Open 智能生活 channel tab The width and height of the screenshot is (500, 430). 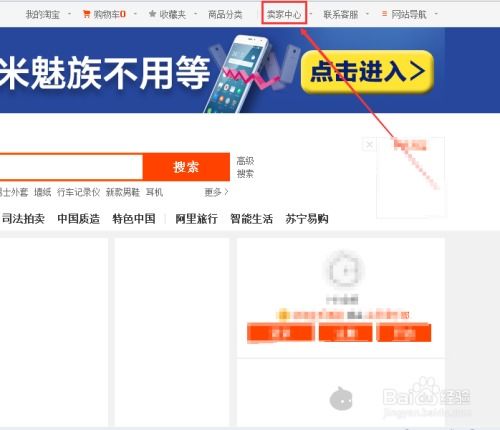(x=251, y=219)
